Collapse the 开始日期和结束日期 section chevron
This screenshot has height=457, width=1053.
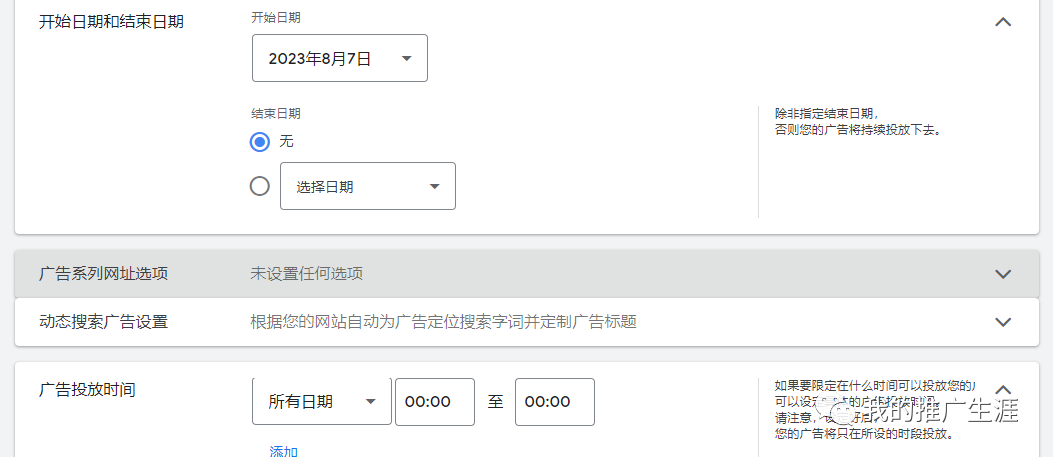point(1003,21)
